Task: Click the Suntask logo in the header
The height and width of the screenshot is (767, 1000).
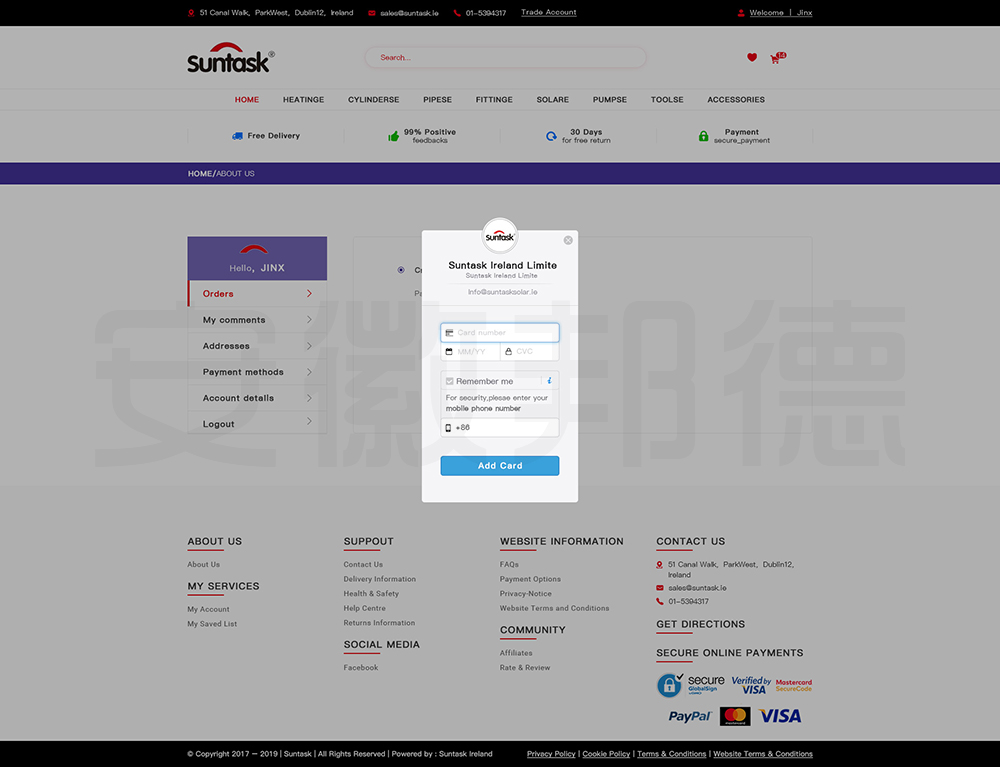Action: click(230, 59)
